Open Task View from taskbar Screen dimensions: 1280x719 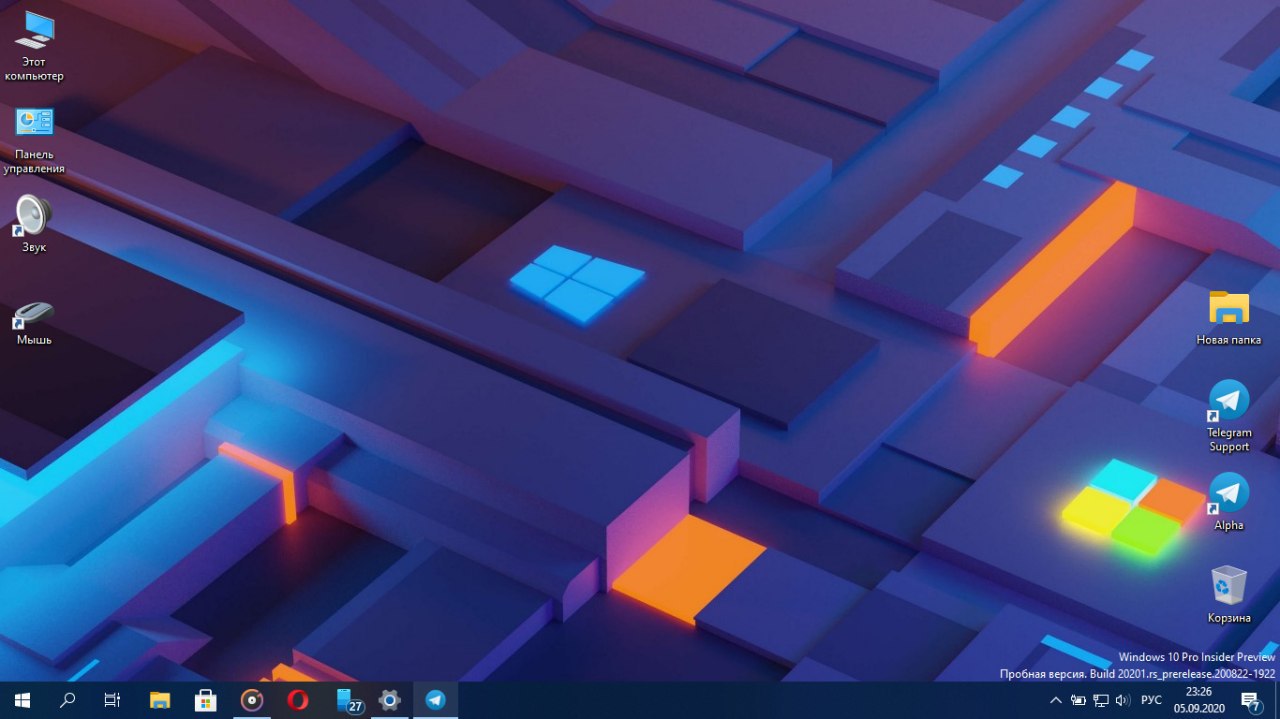113,700
